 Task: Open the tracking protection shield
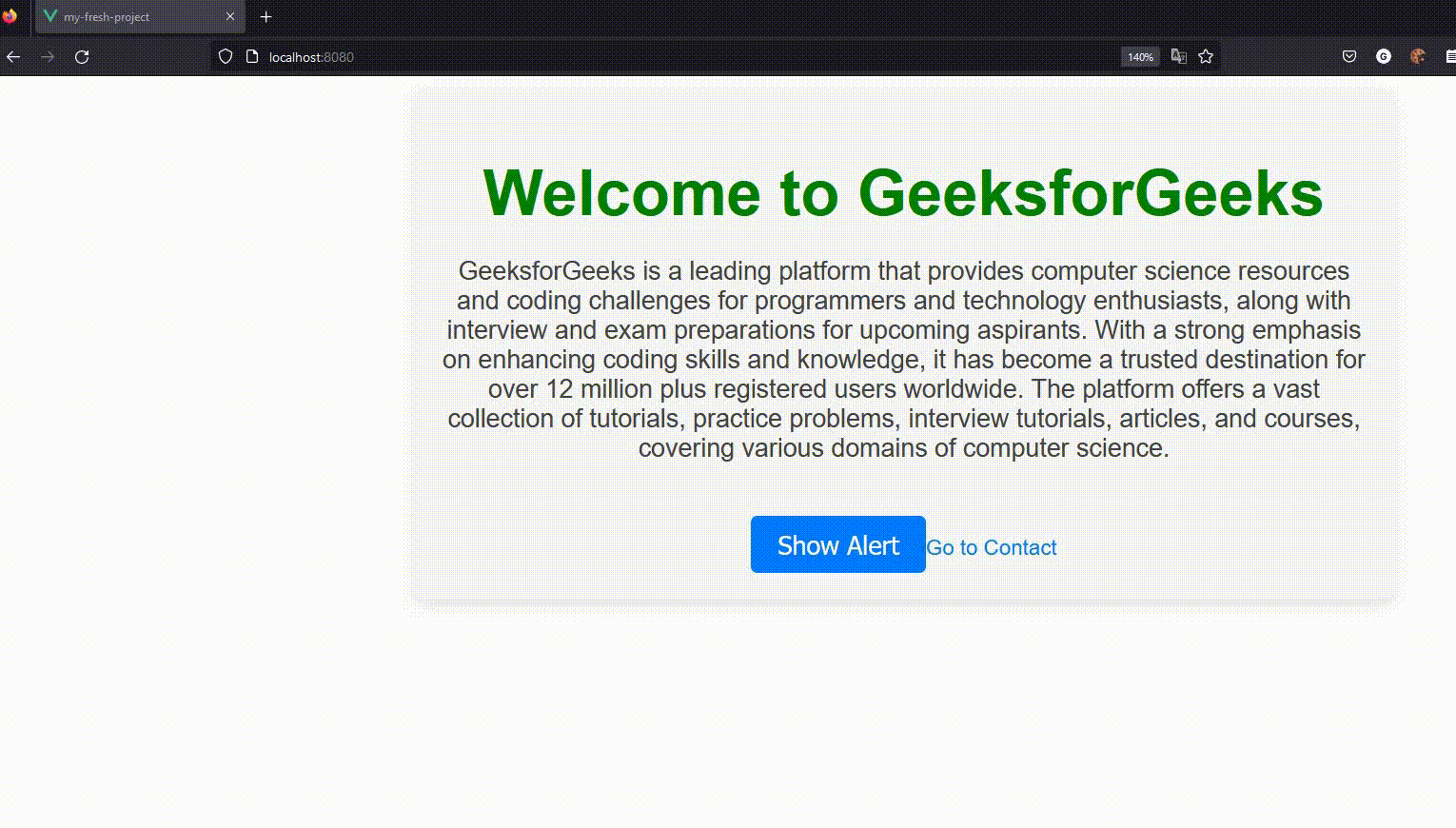point(226,57)
